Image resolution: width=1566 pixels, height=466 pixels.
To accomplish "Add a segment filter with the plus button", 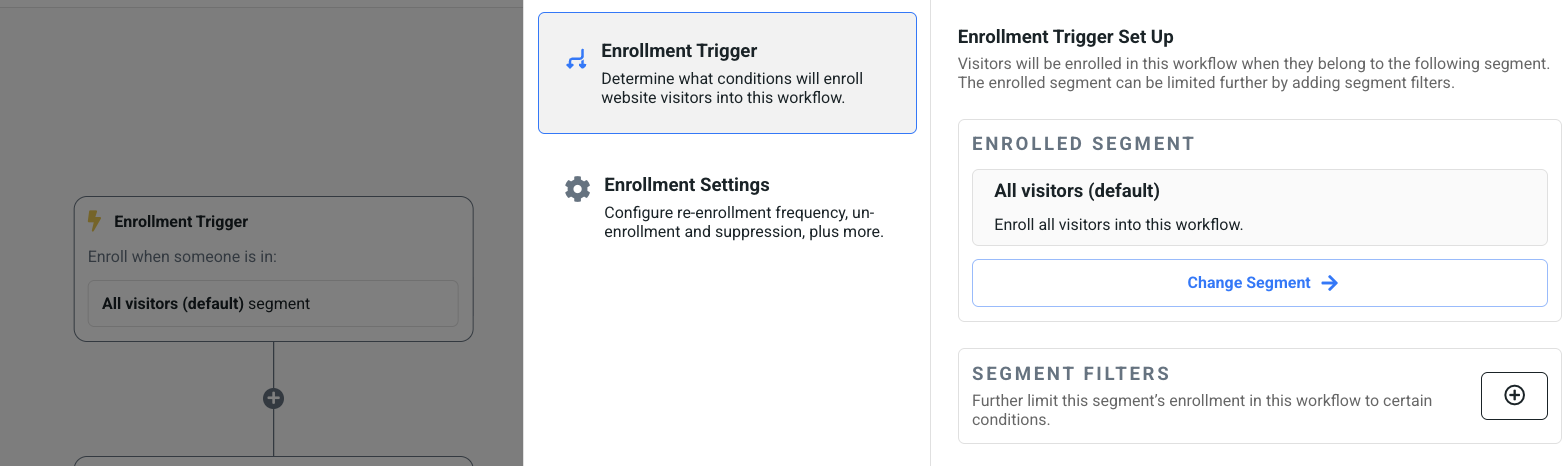I will 1514,396.
